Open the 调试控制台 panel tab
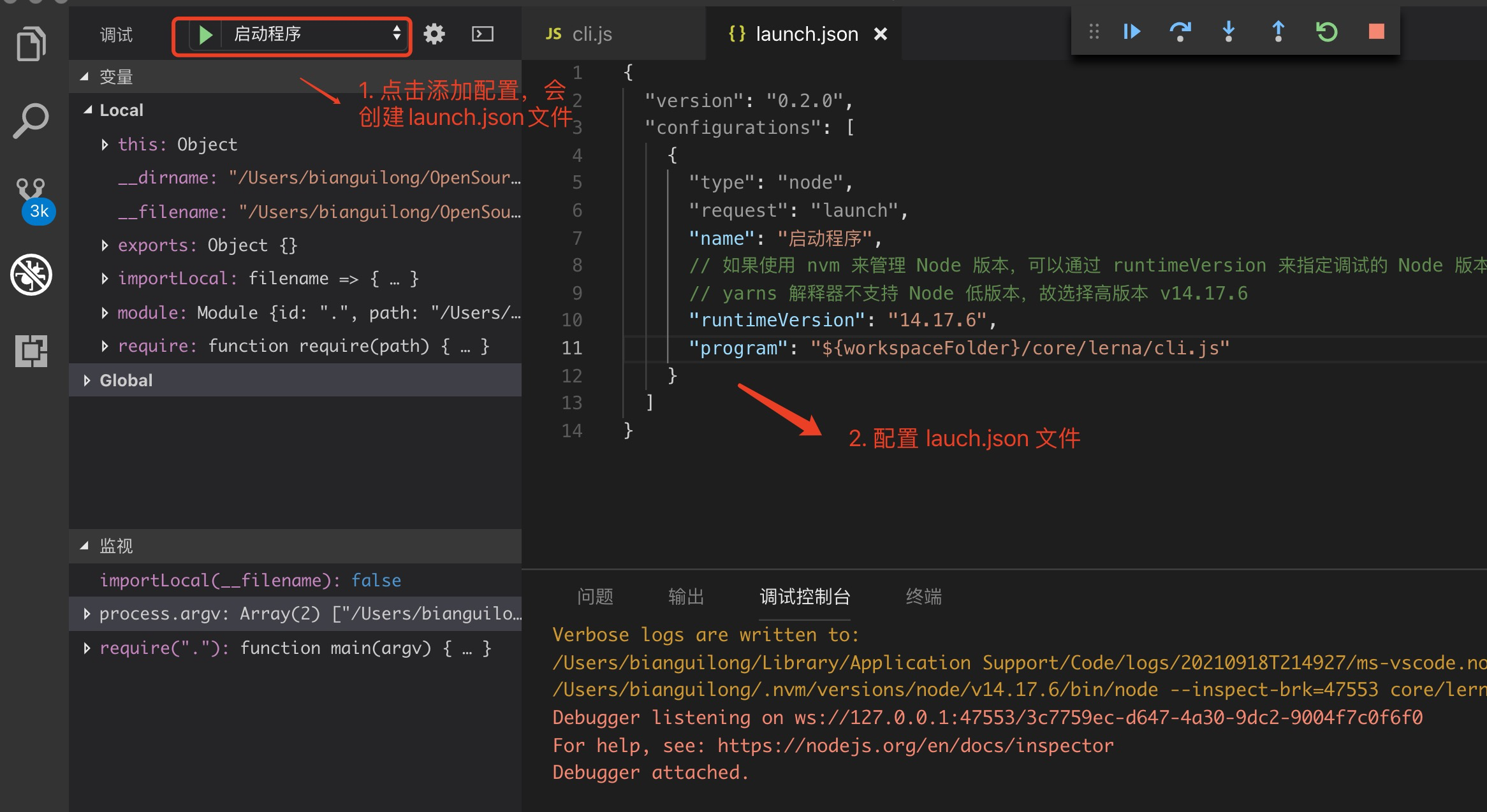This screenshot has width=1487, height=812. coord(805,597)
